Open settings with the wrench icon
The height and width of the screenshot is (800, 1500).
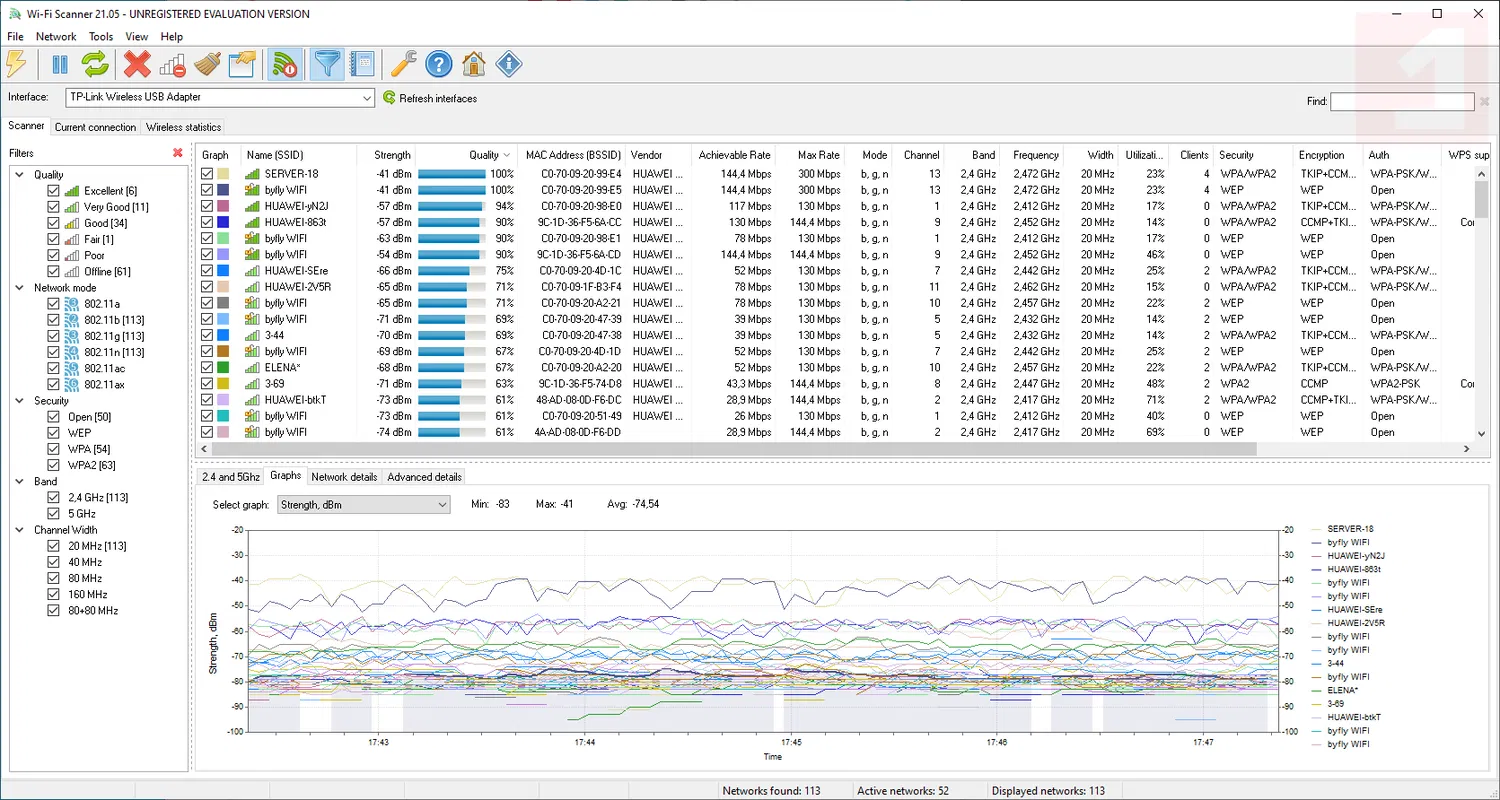[403, 65]
